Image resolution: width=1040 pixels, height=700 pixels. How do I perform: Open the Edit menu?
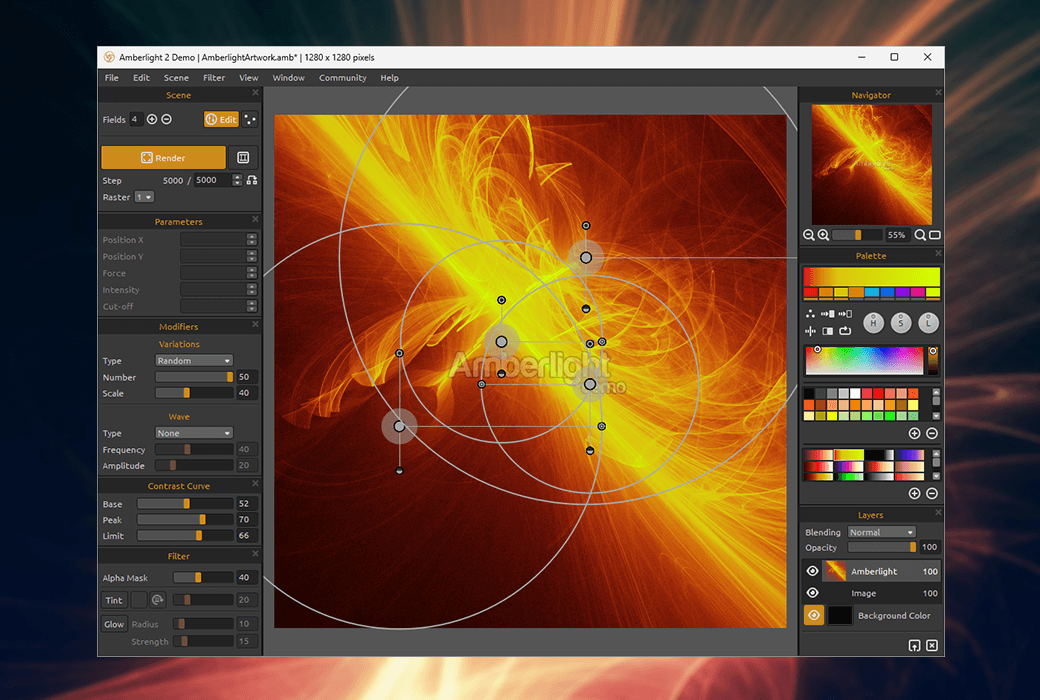point(141,78)
